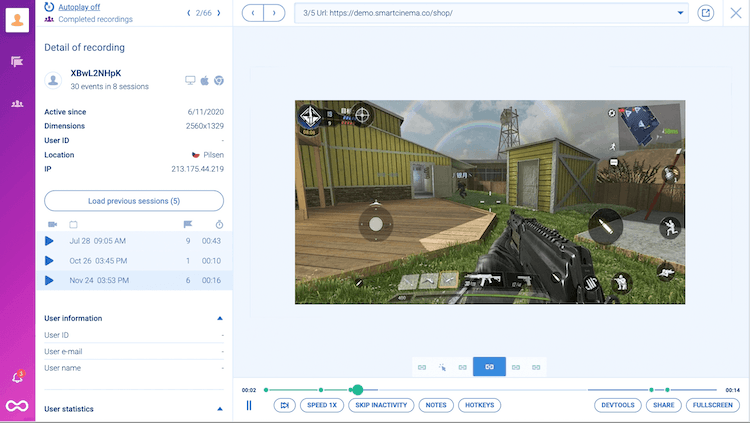The height and width of the screenshot is (423, 750).
Task: Toggle SKIP INACTIVITY
Action: click(381, 405)
